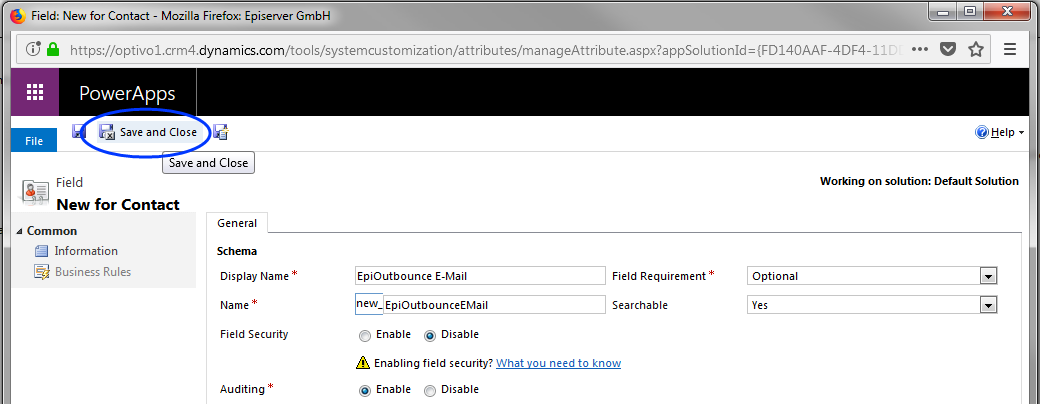
Task: Open Firefox page actions ellipsis
Action: (x=920, y=49)
